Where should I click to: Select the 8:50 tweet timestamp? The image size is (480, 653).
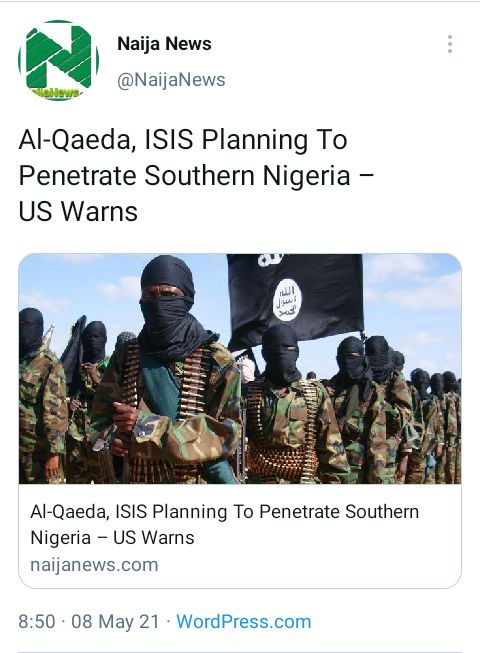(37, 622)
